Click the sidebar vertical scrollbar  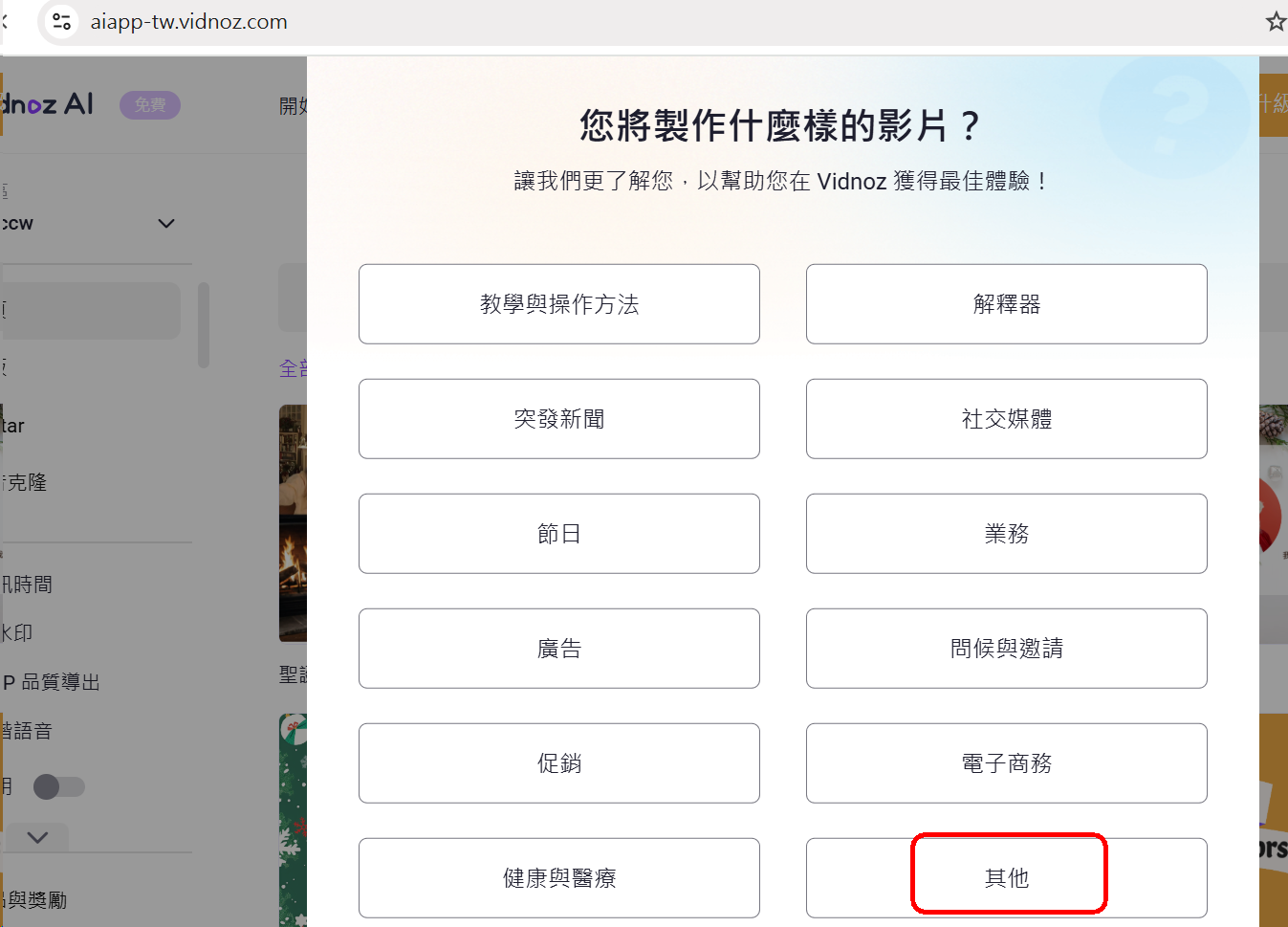[203, 325]
